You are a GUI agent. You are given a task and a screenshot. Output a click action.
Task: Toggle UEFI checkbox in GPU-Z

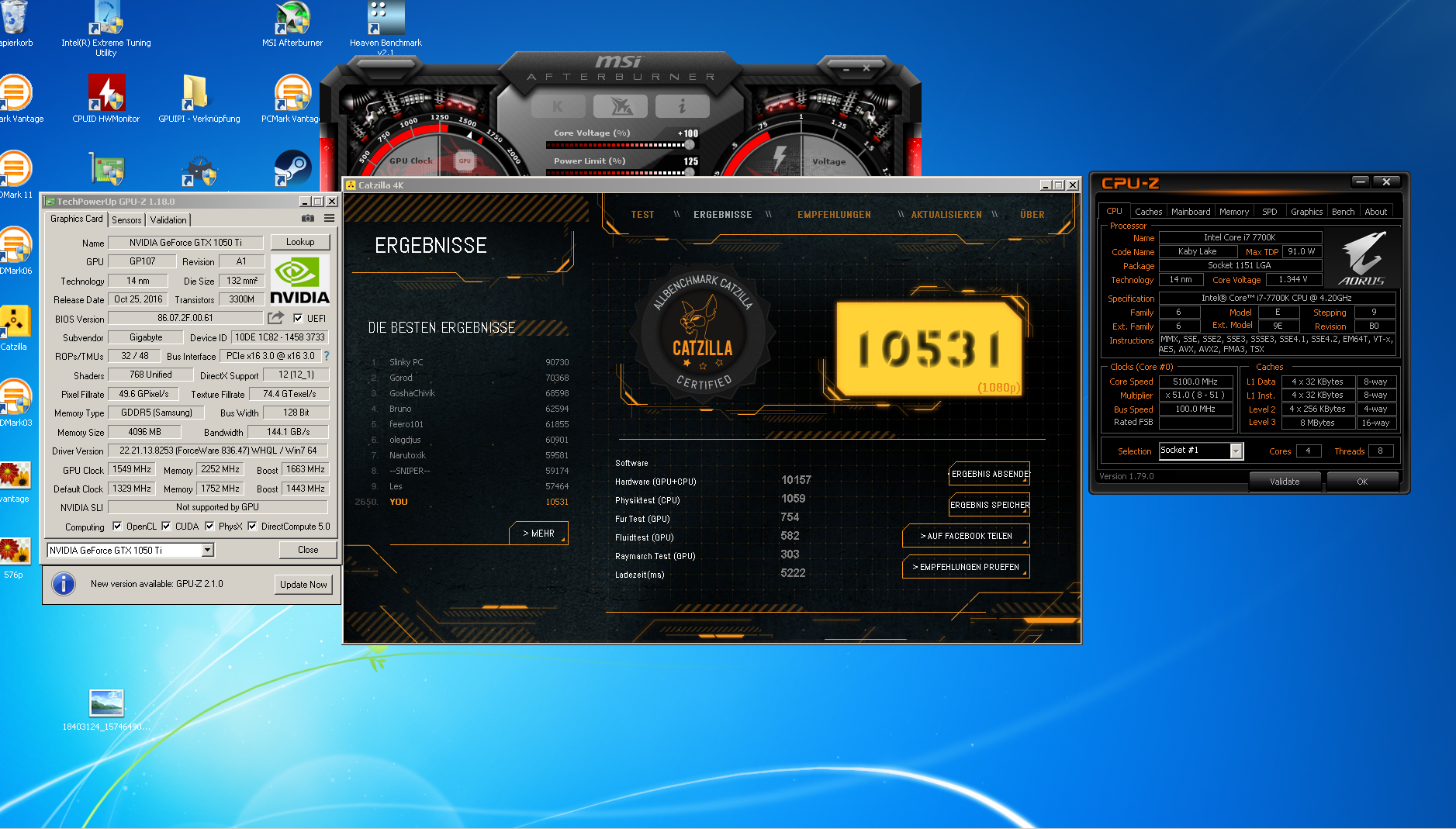(298, 318)
